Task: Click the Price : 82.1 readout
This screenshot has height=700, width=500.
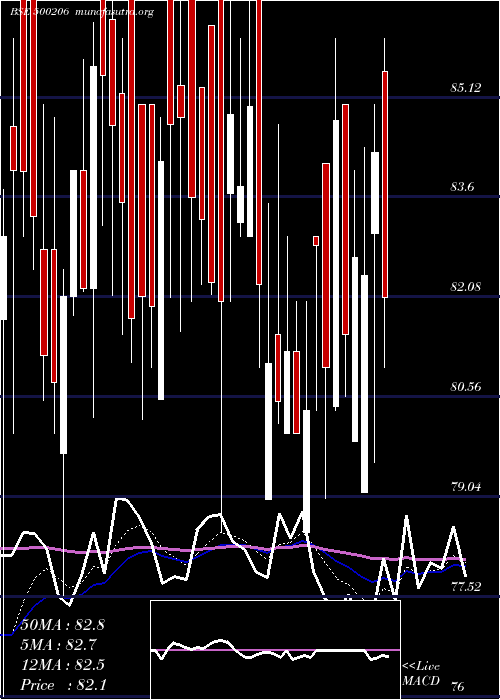Action: pos(63,685)
